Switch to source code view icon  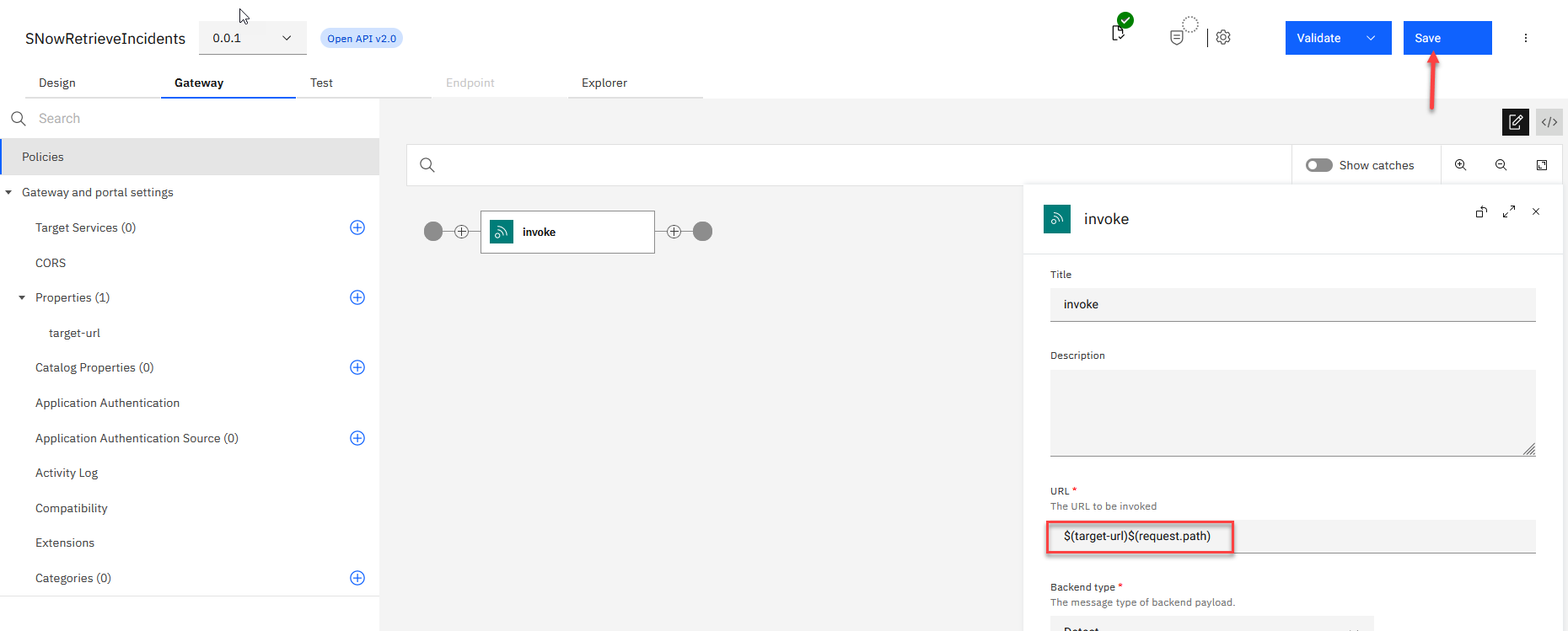1549,122
